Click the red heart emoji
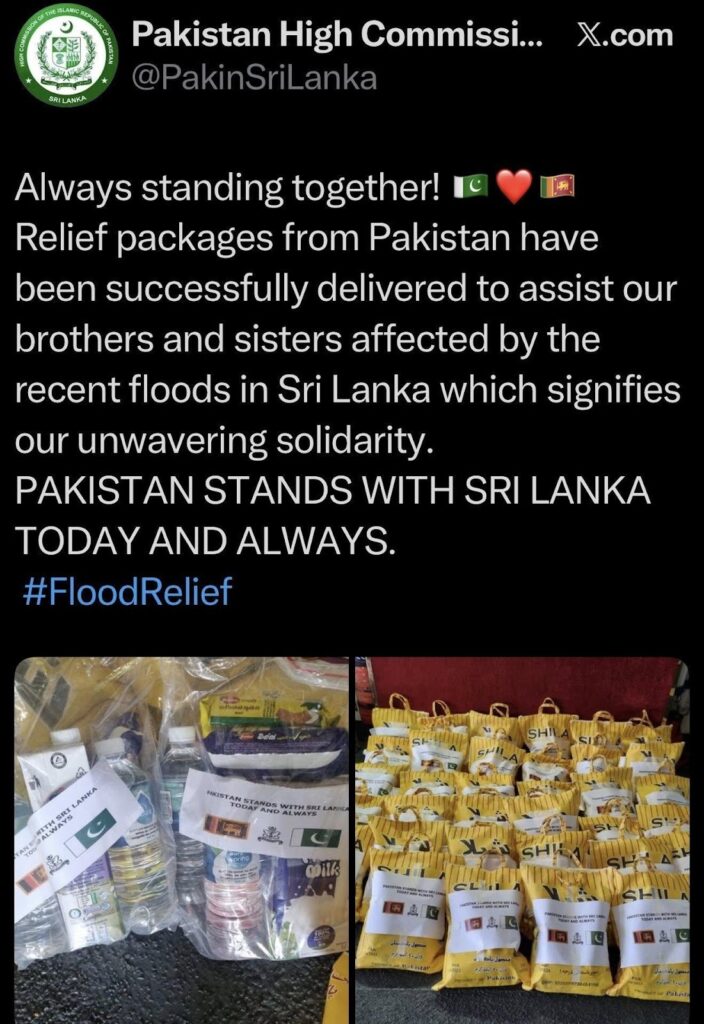This screenshot has width=704, height=1024. [515, 187]
